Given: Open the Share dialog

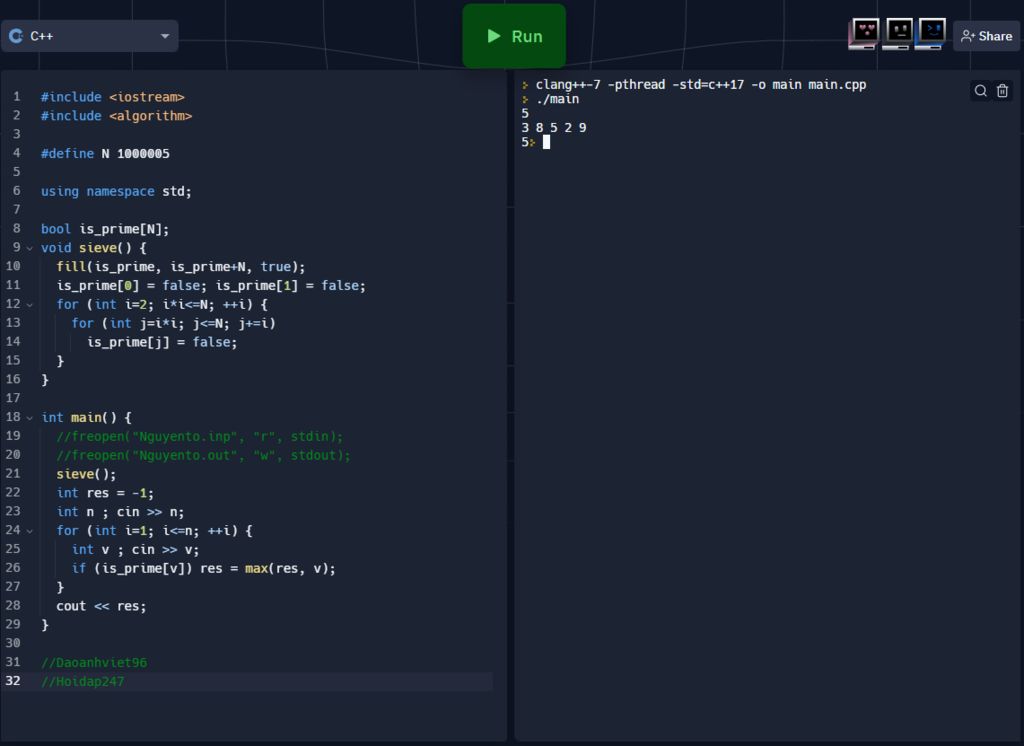Looking at the screenshot, I should point(986,36).
